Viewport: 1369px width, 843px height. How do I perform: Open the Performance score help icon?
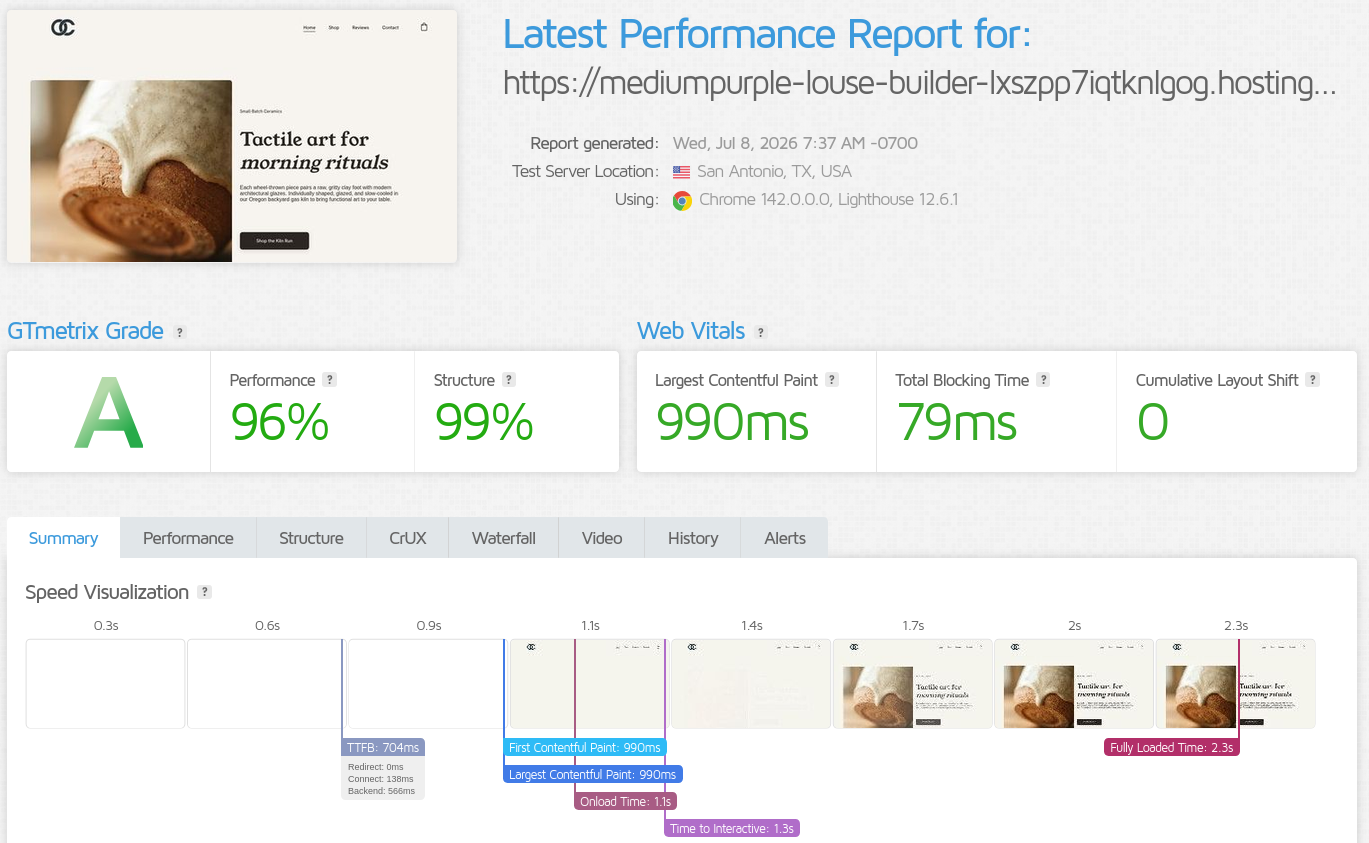pyautogui.click(x=330, y=380)
